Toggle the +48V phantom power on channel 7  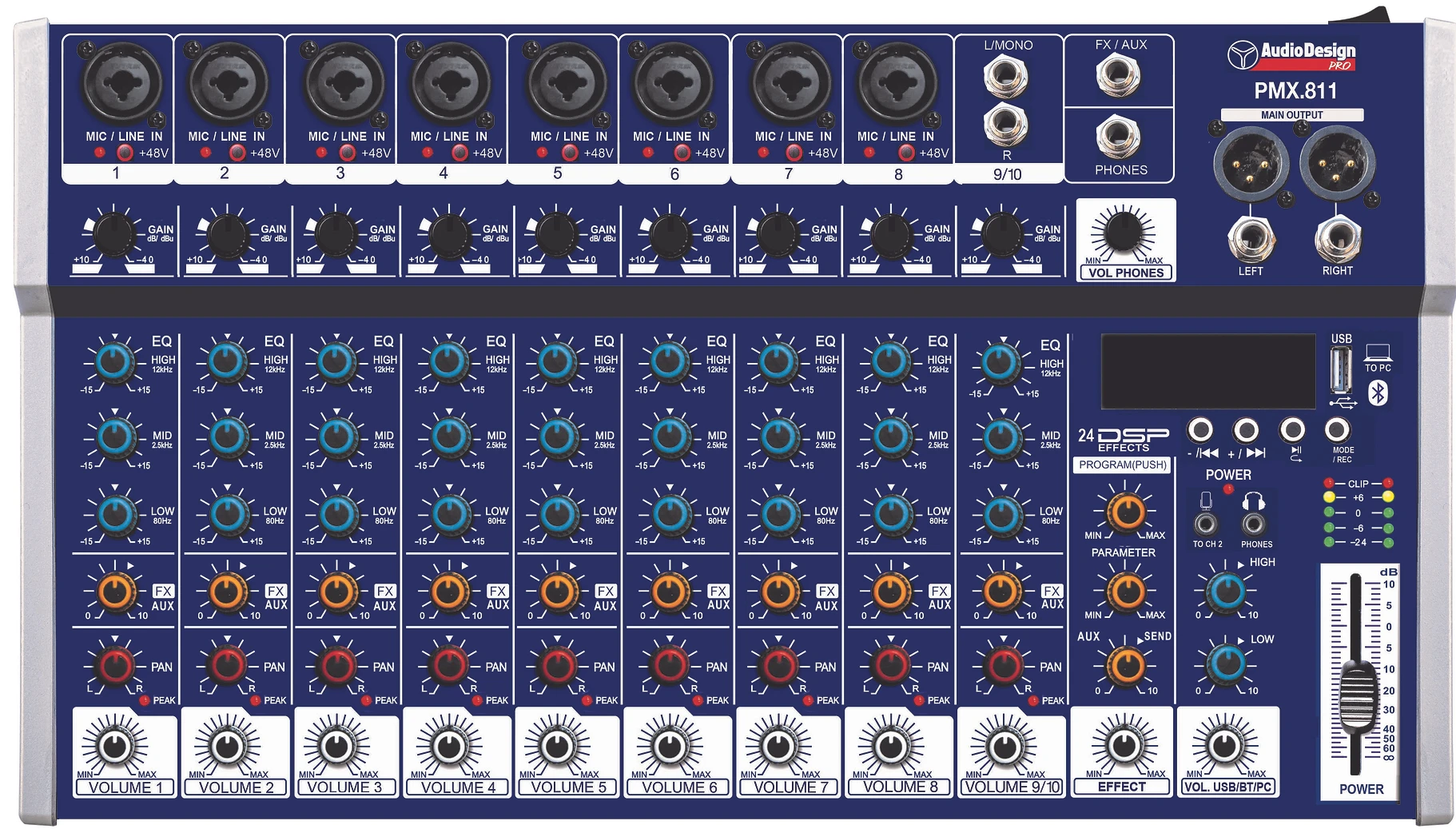tap(794, 153)
